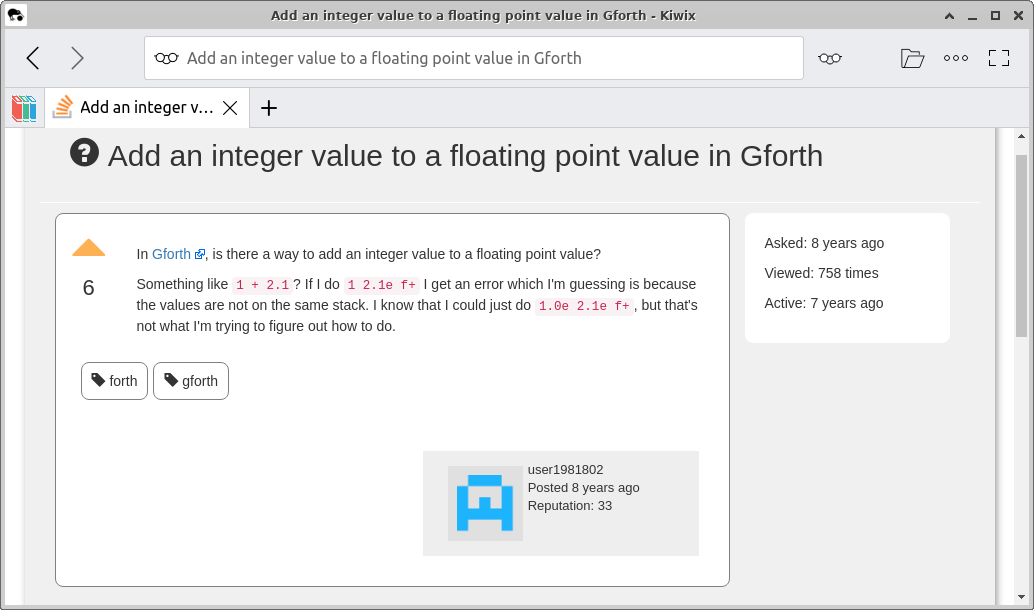Click the question mark icon beside article title
This screenshot has width=1034, height=610.
click(x=85, y=154)
